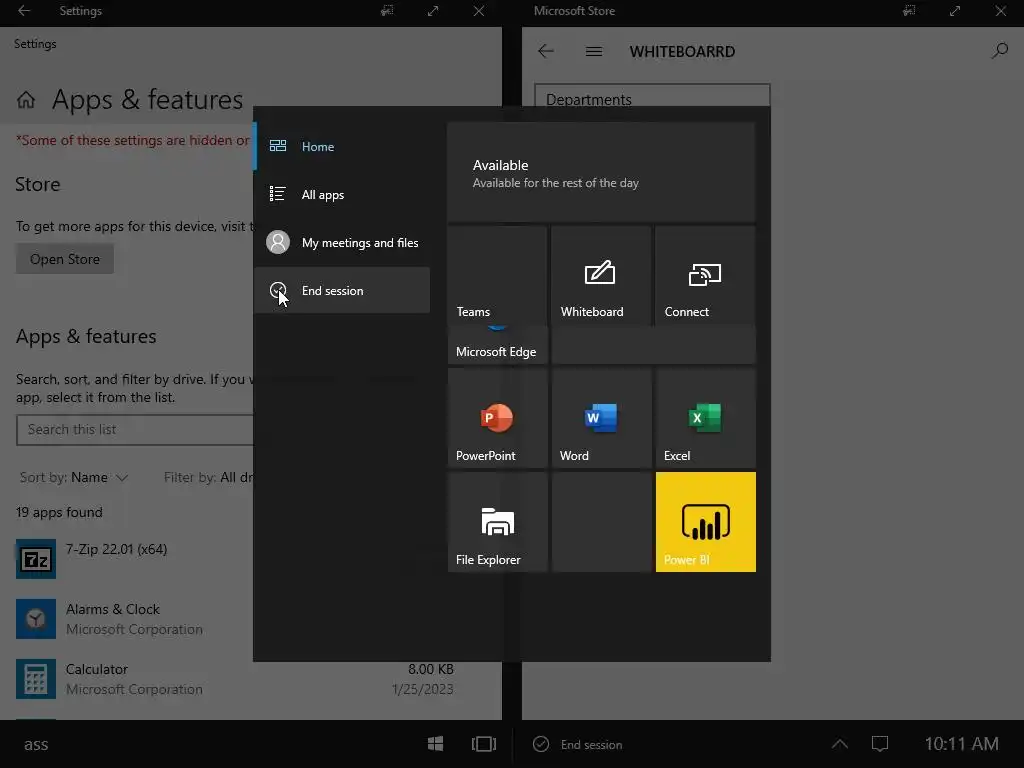Open the Word tile
The width and height of the screenshot is (1024, 768).
601,419
